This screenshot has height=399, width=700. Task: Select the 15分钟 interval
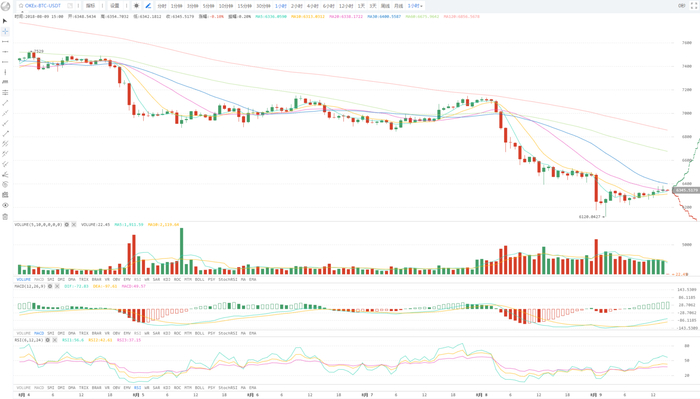point(245,6)
